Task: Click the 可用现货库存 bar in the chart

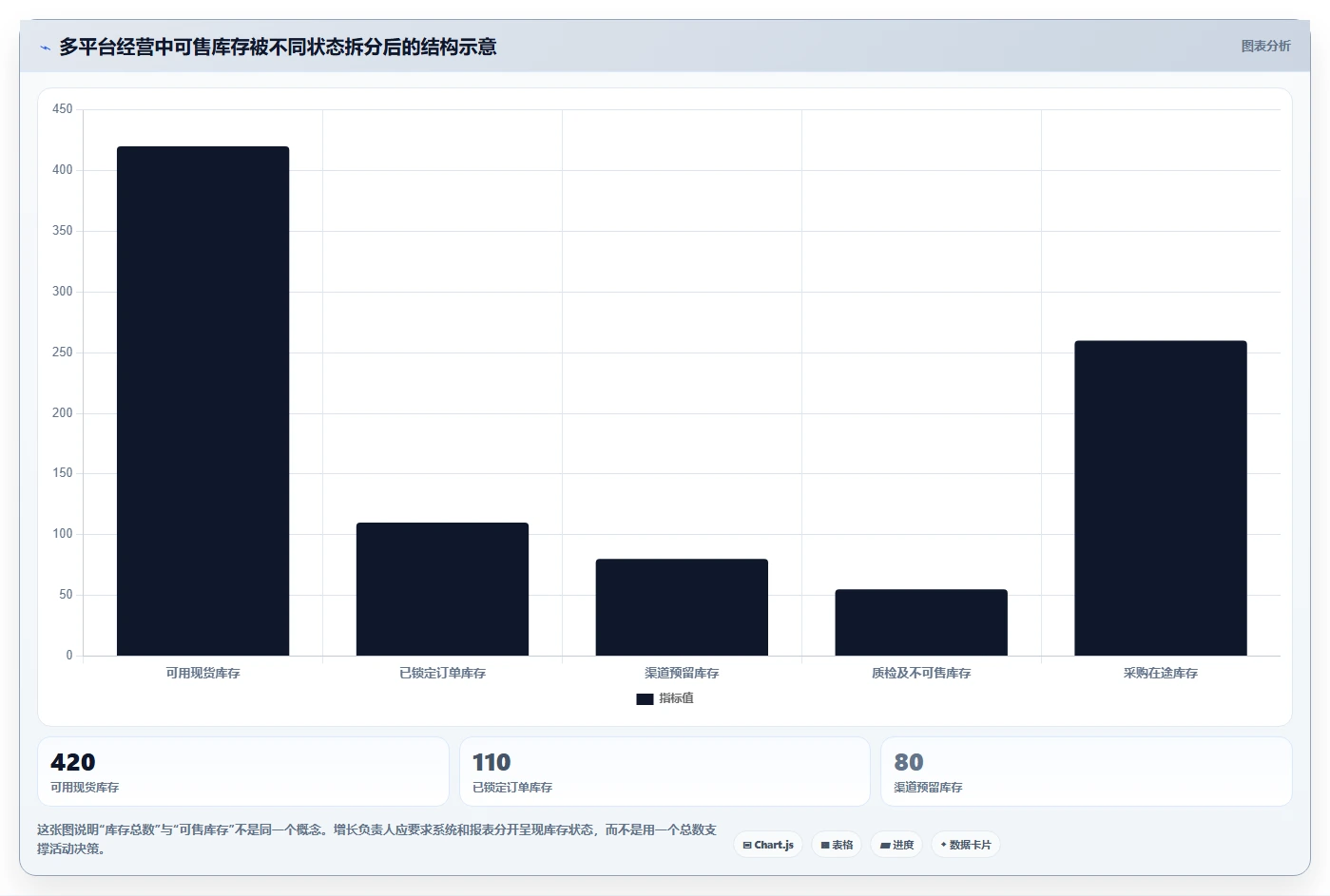Action: [202, 401]
